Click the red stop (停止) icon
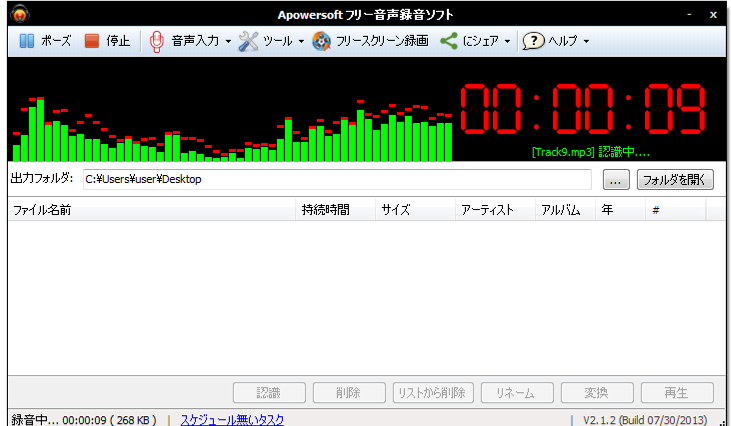This screenshot has height=426, width=731. [92, 41]
